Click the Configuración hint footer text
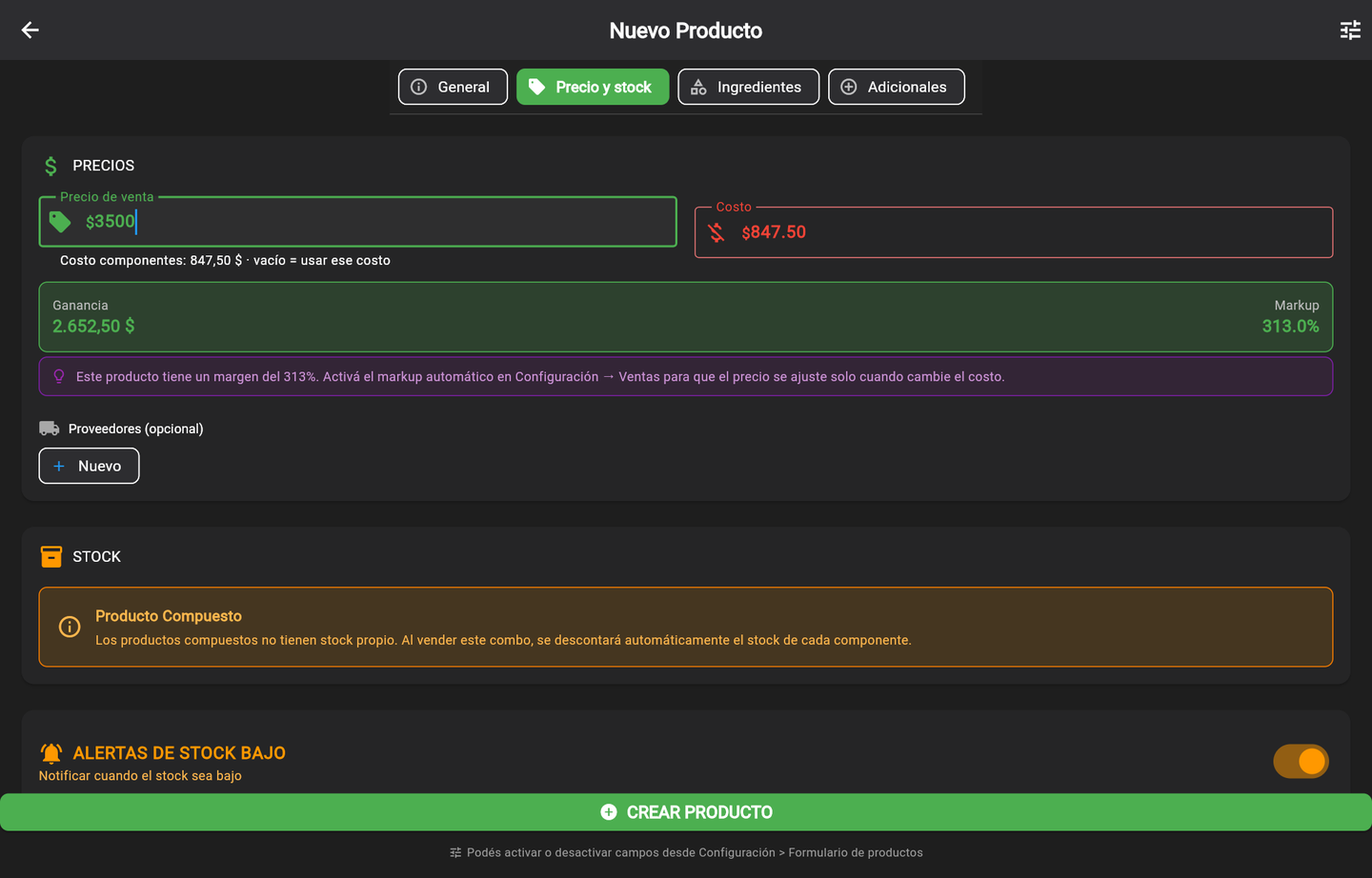This screenshot has height=878, width=1372. (x=695, y=853)
